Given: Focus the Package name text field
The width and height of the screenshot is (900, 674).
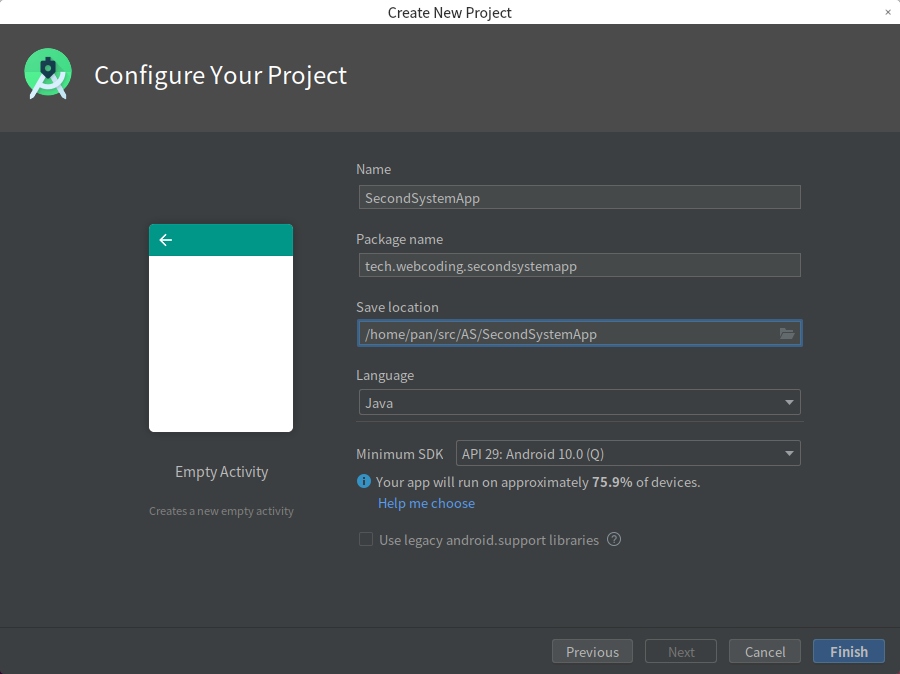Looking at the screenshot, I should [x=578, y=266].
